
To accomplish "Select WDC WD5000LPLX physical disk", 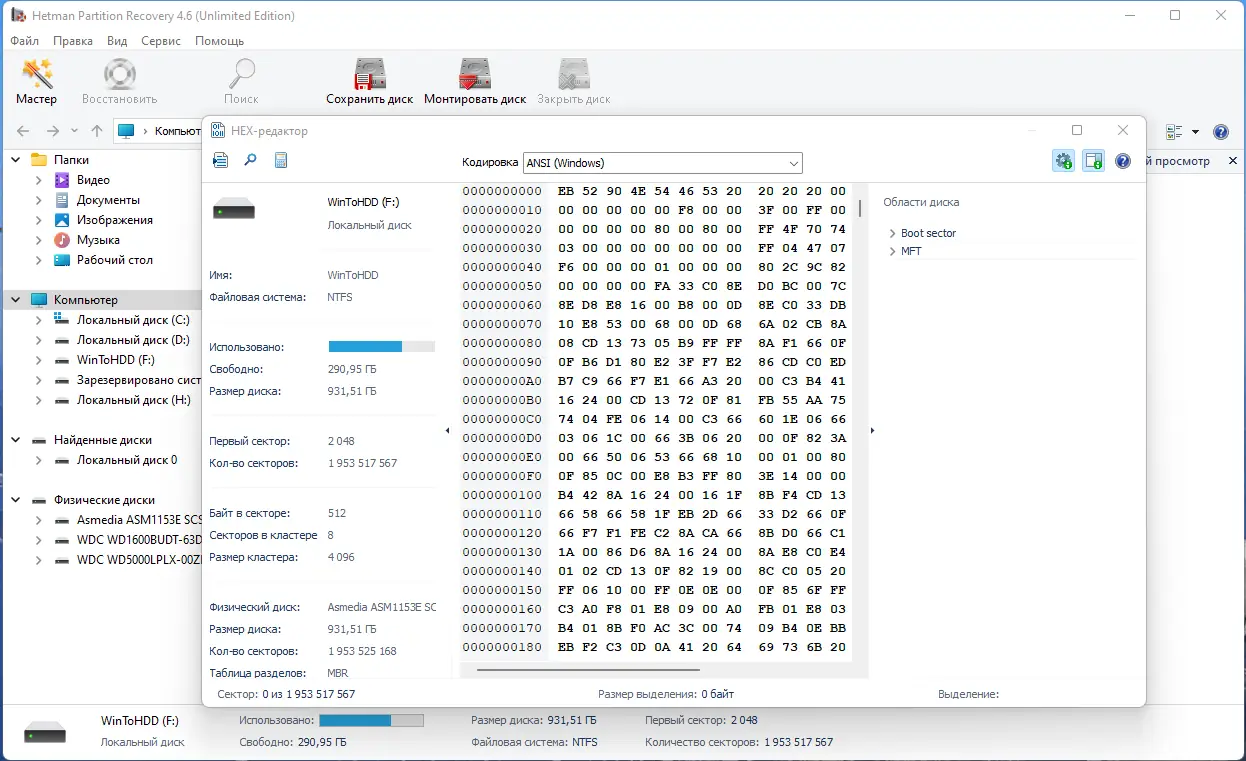I will [x=139, y=560].
